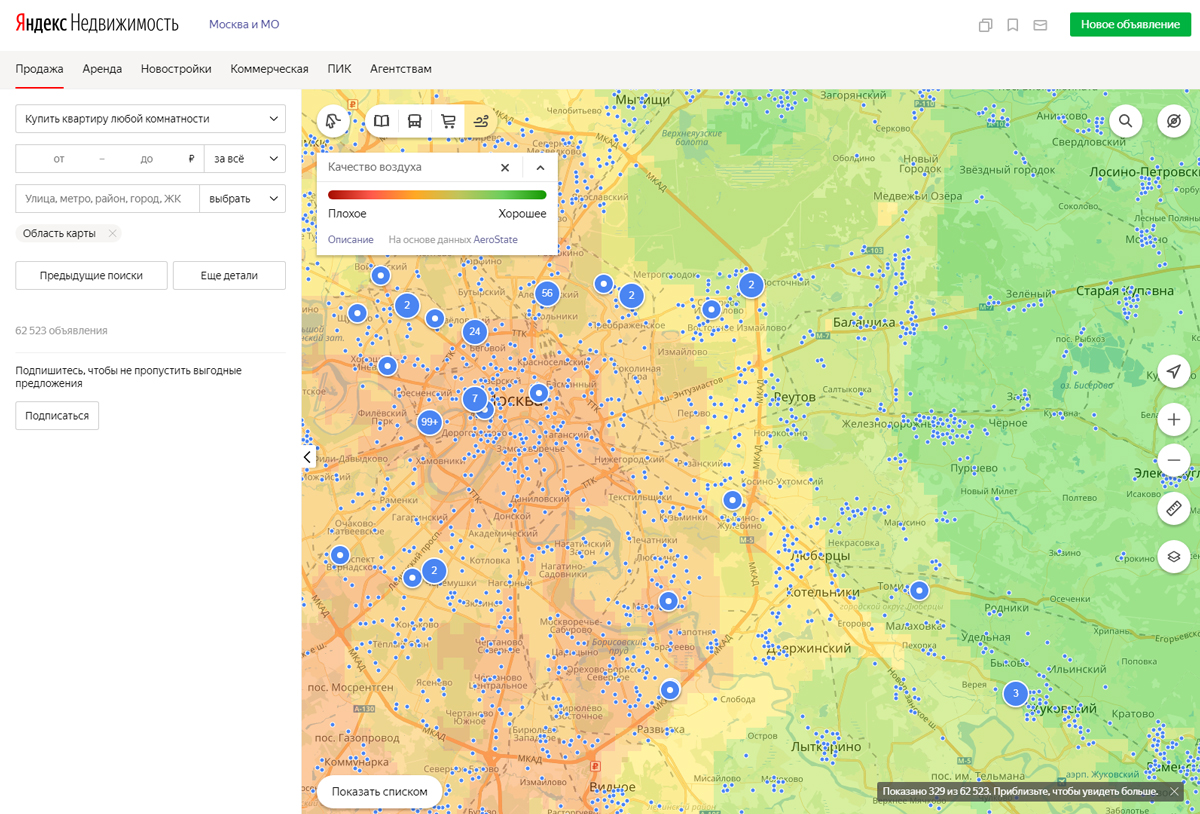Open the map cluster marker labeled 99+

point(430,423)
